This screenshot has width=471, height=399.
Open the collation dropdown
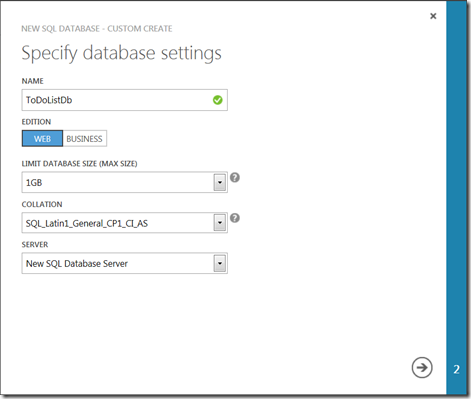coord(125,223)
